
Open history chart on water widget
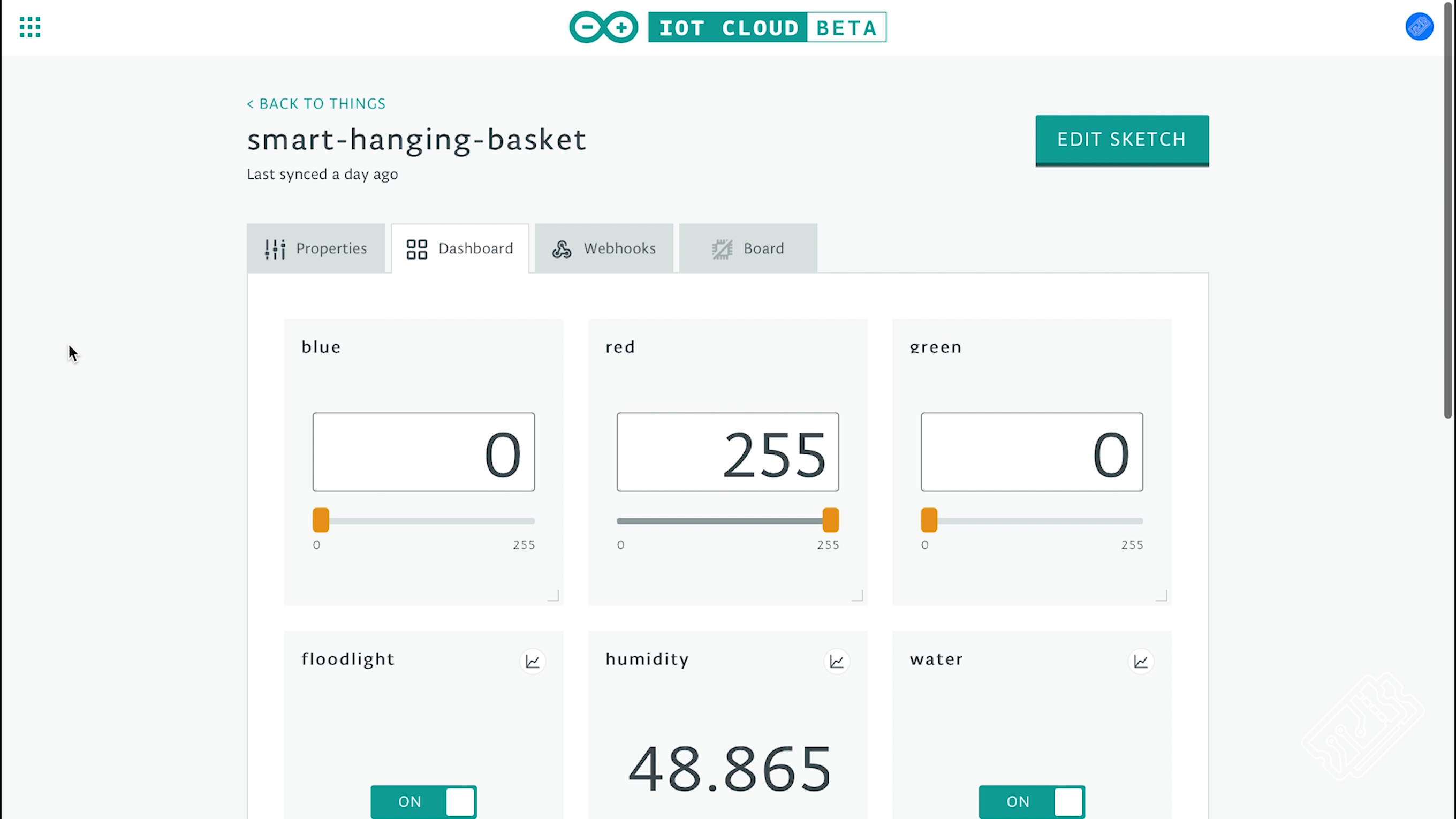click(x=1140, y=661)
